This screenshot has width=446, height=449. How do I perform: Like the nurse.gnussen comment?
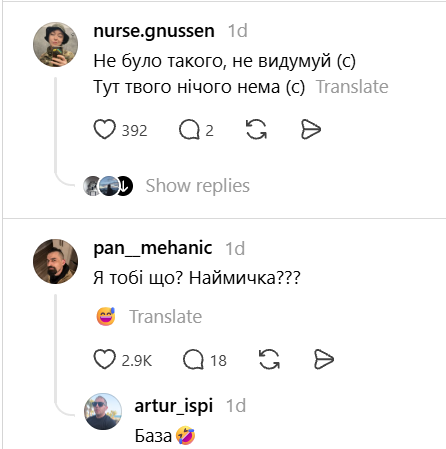pyautogui.click(x=105, y=129)
